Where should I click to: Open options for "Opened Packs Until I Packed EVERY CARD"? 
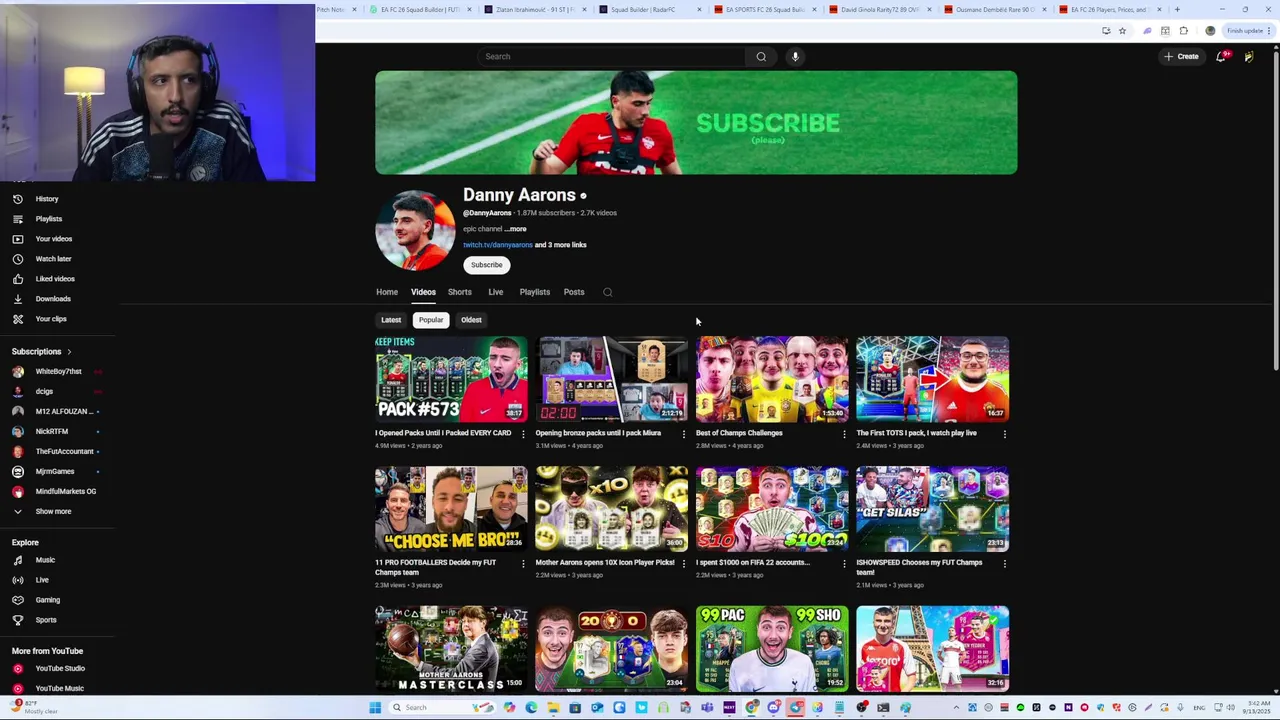523,434
